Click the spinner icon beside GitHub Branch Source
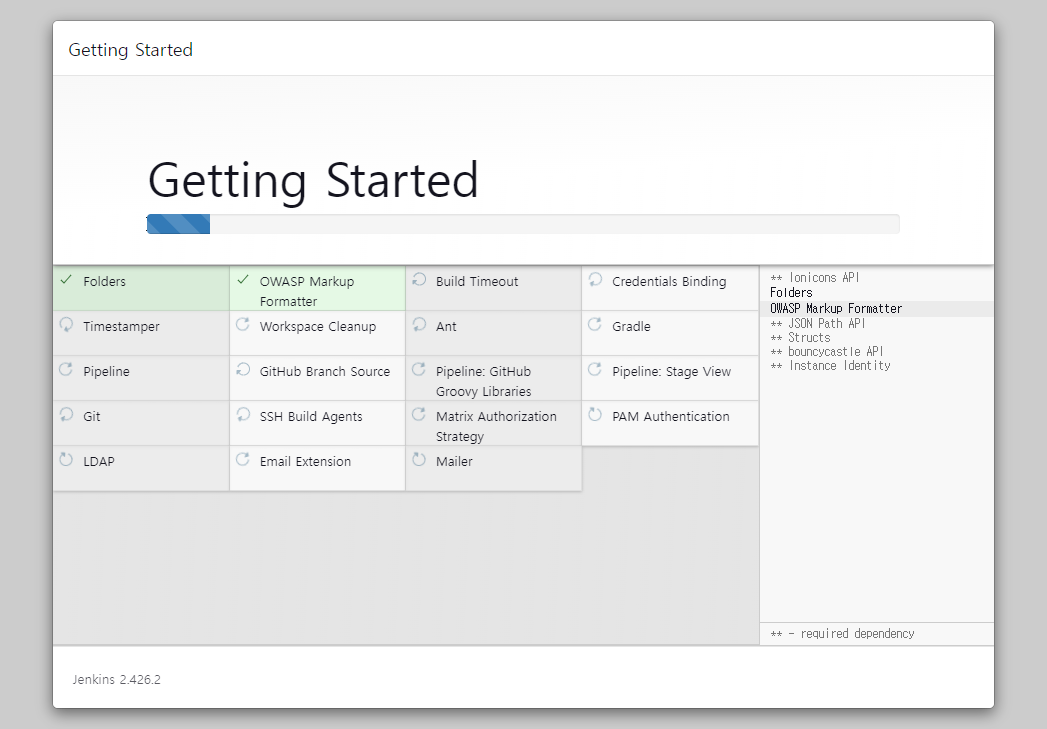The width and height of the screenshot is (1047, 729). (x=242, y=369)
